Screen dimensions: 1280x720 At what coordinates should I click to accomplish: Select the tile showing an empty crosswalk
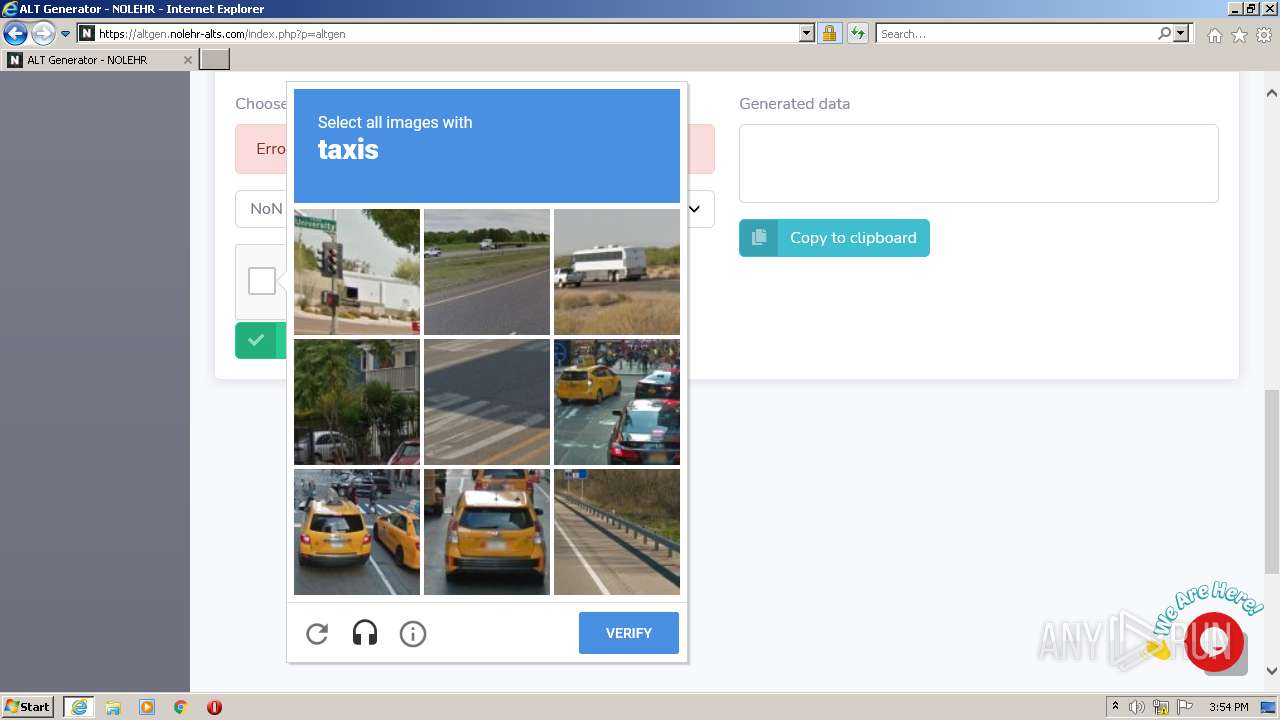click(487, 402)
